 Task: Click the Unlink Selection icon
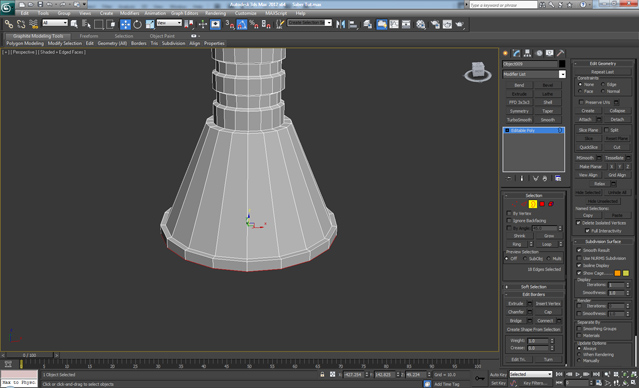21,24
